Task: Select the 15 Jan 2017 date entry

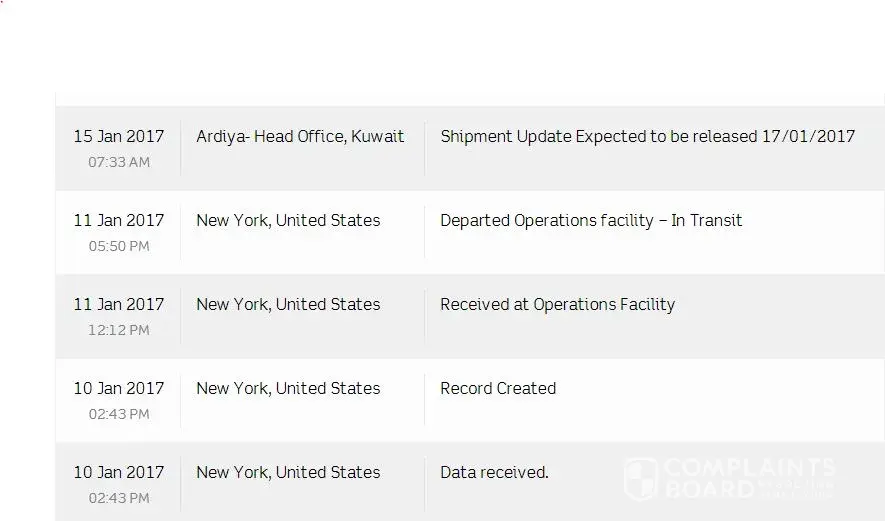Action: 119,136
